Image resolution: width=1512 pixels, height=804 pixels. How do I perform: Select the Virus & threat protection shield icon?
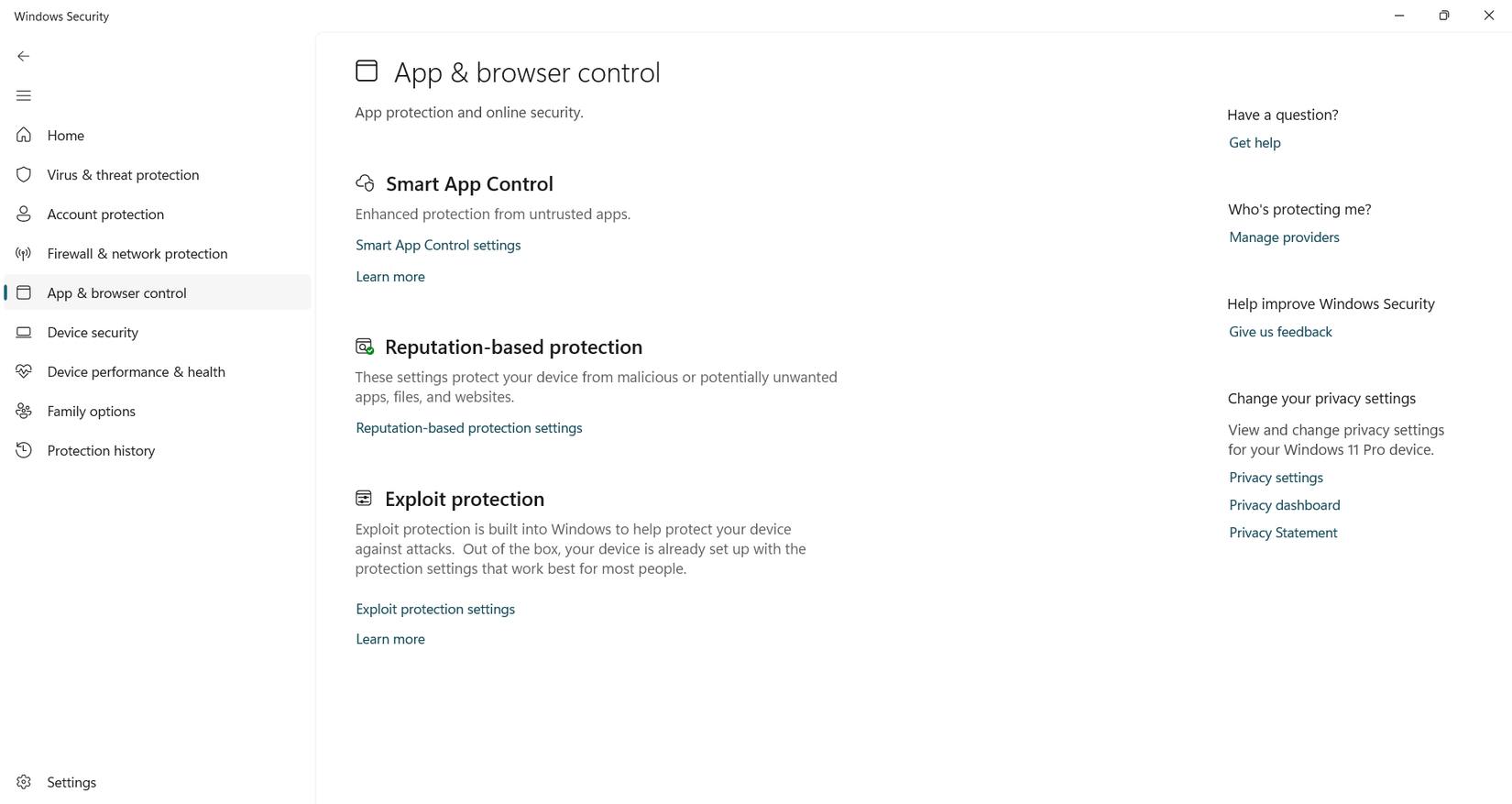point(24,175)
